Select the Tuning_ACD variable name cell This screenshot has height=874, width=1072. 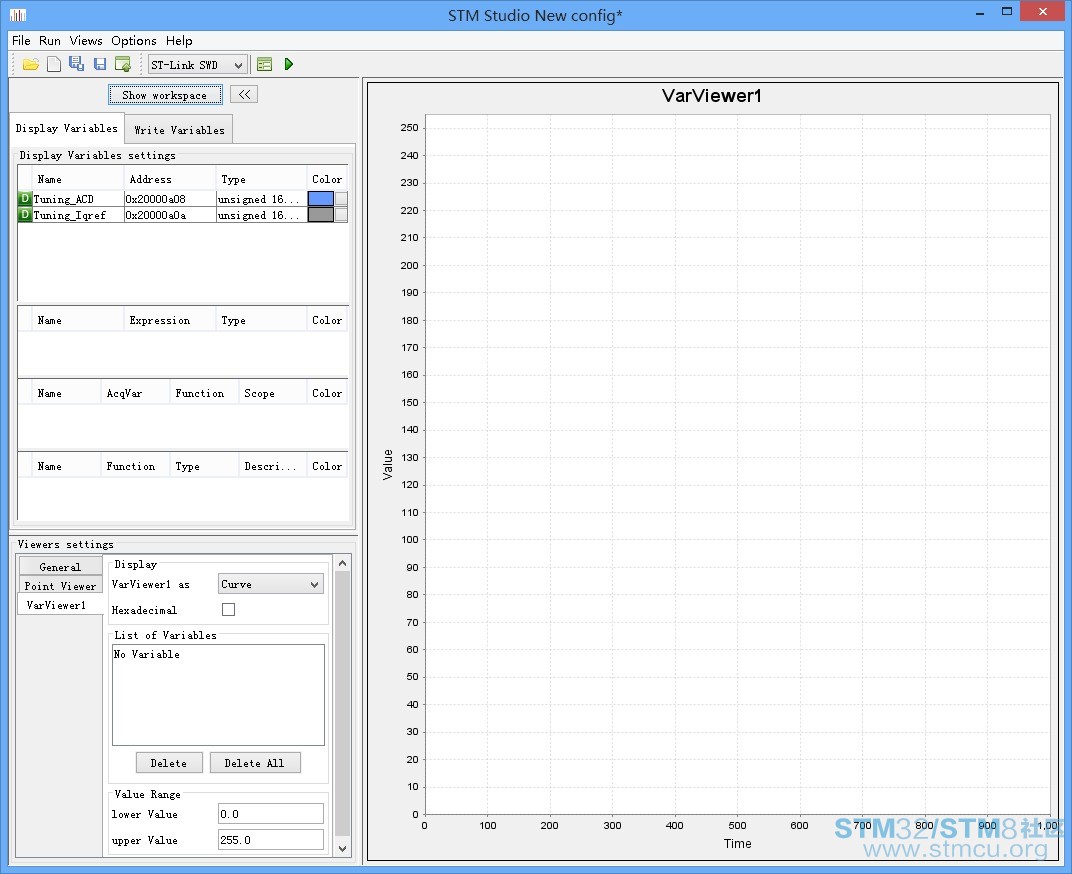click(x=78, y=199)
